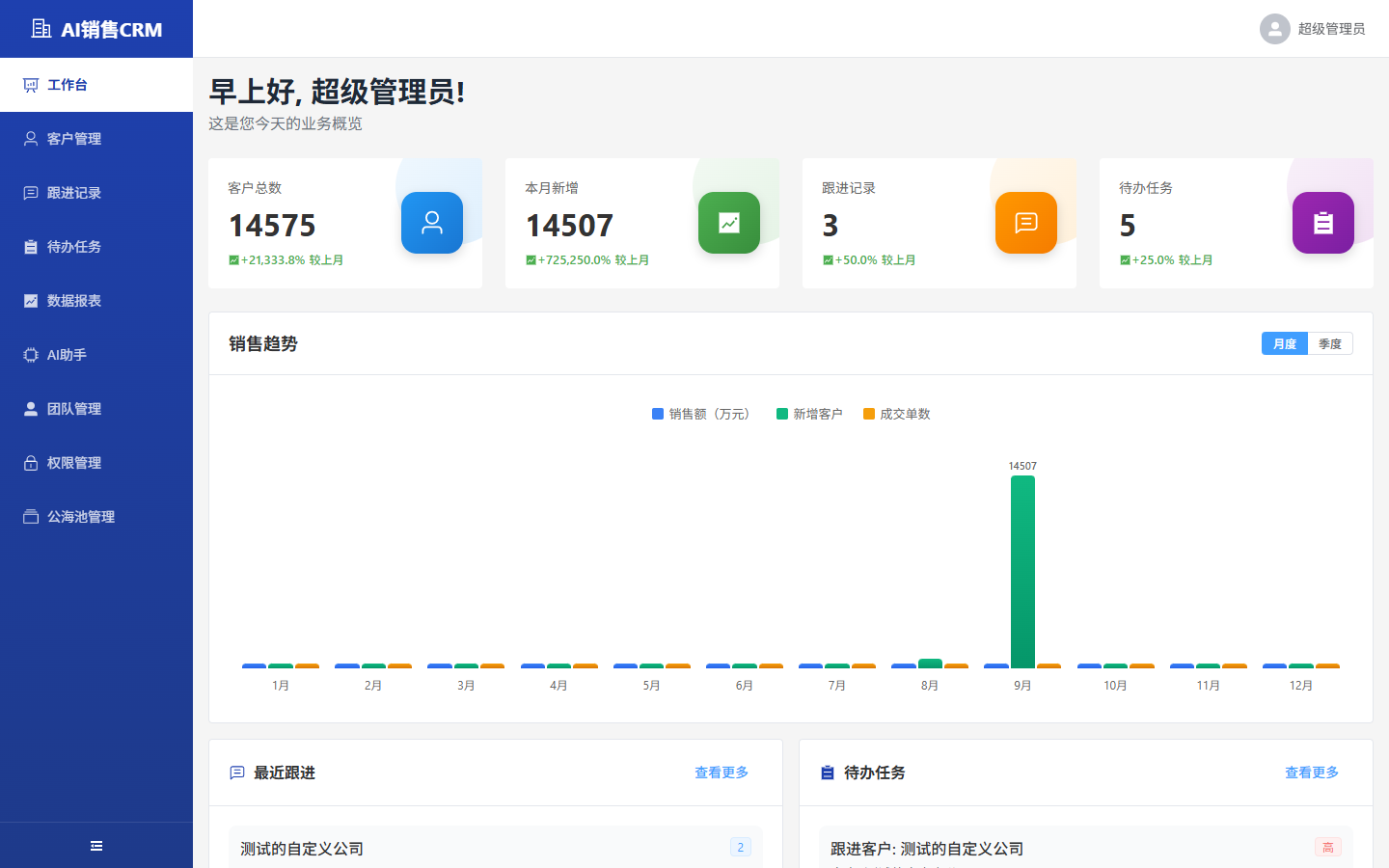Click the orange 成交单数 legend color square
1389x868 pixels.
pos(869,414)
